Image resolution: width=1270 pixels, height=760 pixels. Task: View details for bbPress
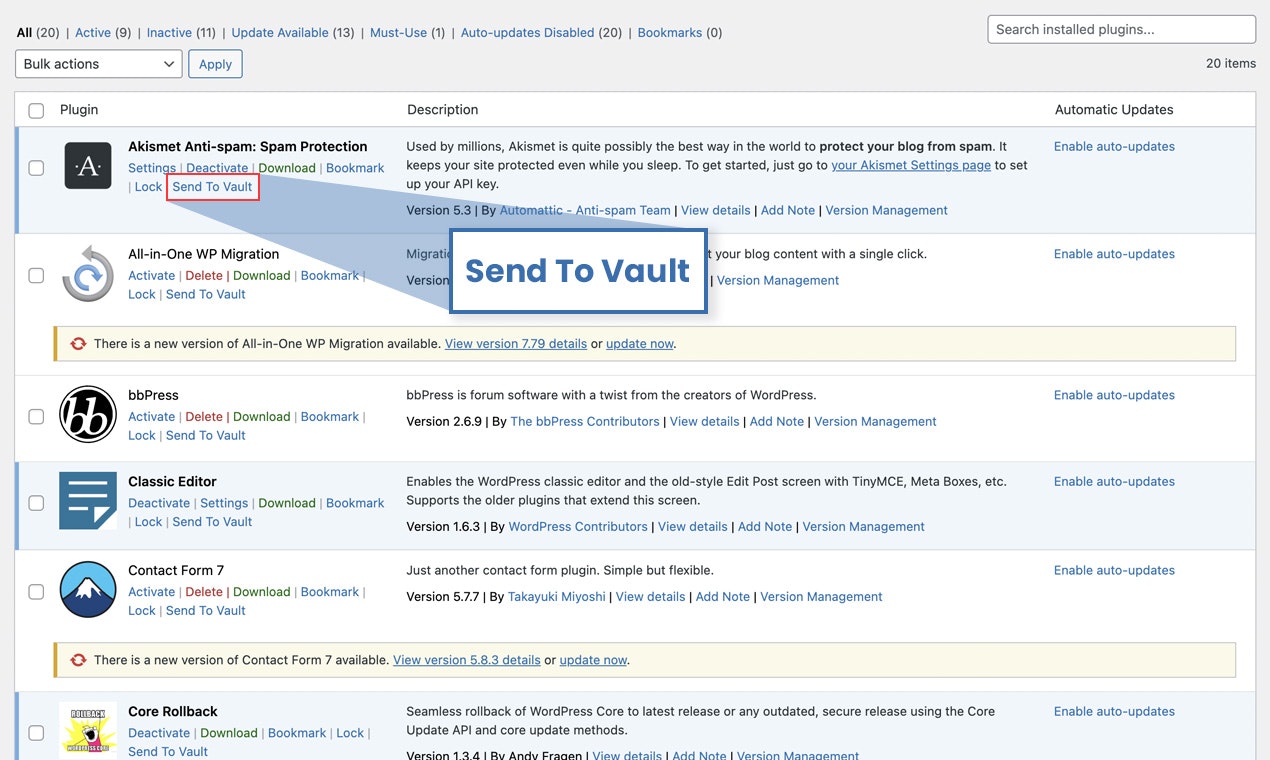click(x=704, y=421)
